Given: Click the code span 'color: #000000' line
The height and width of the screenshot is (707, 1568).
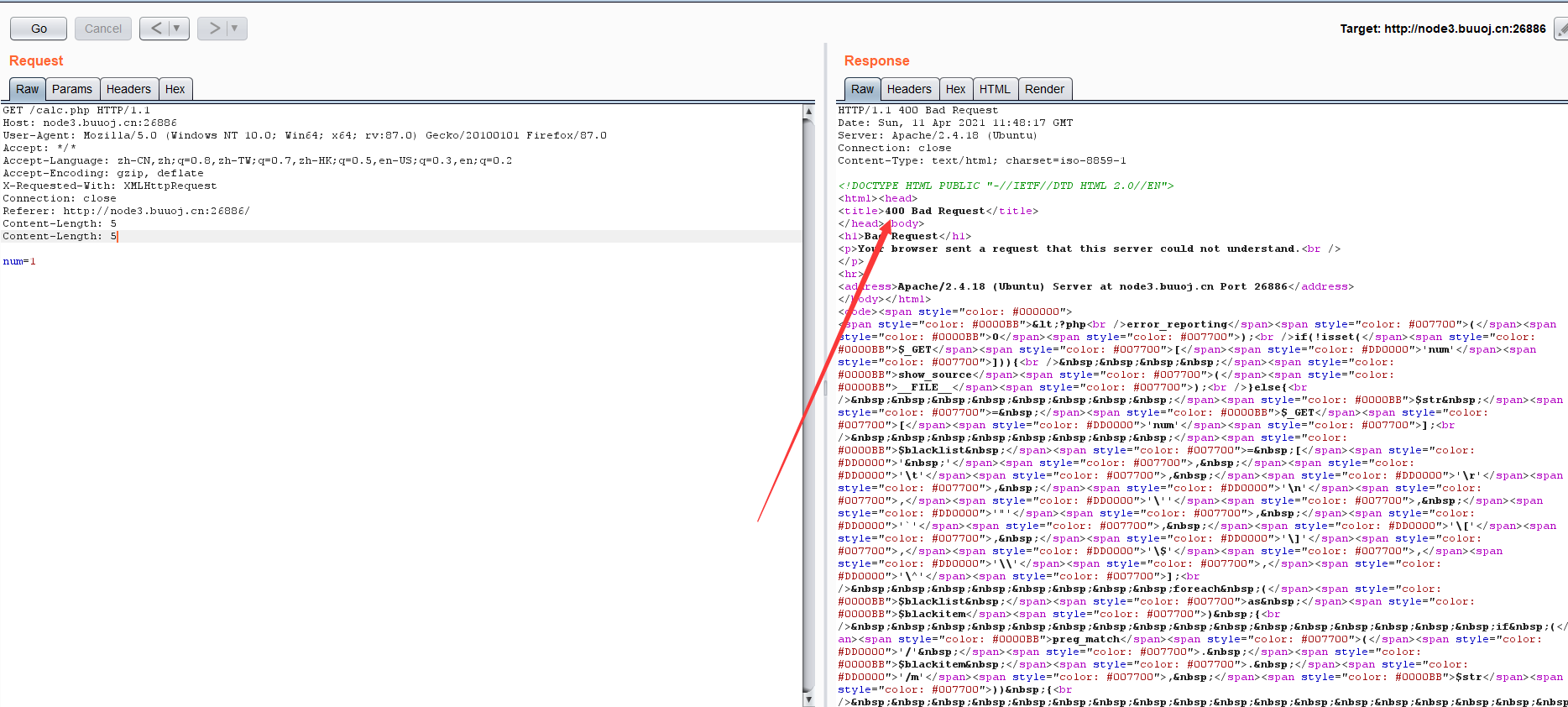Looking at the screenshot, I should [955, 312].
